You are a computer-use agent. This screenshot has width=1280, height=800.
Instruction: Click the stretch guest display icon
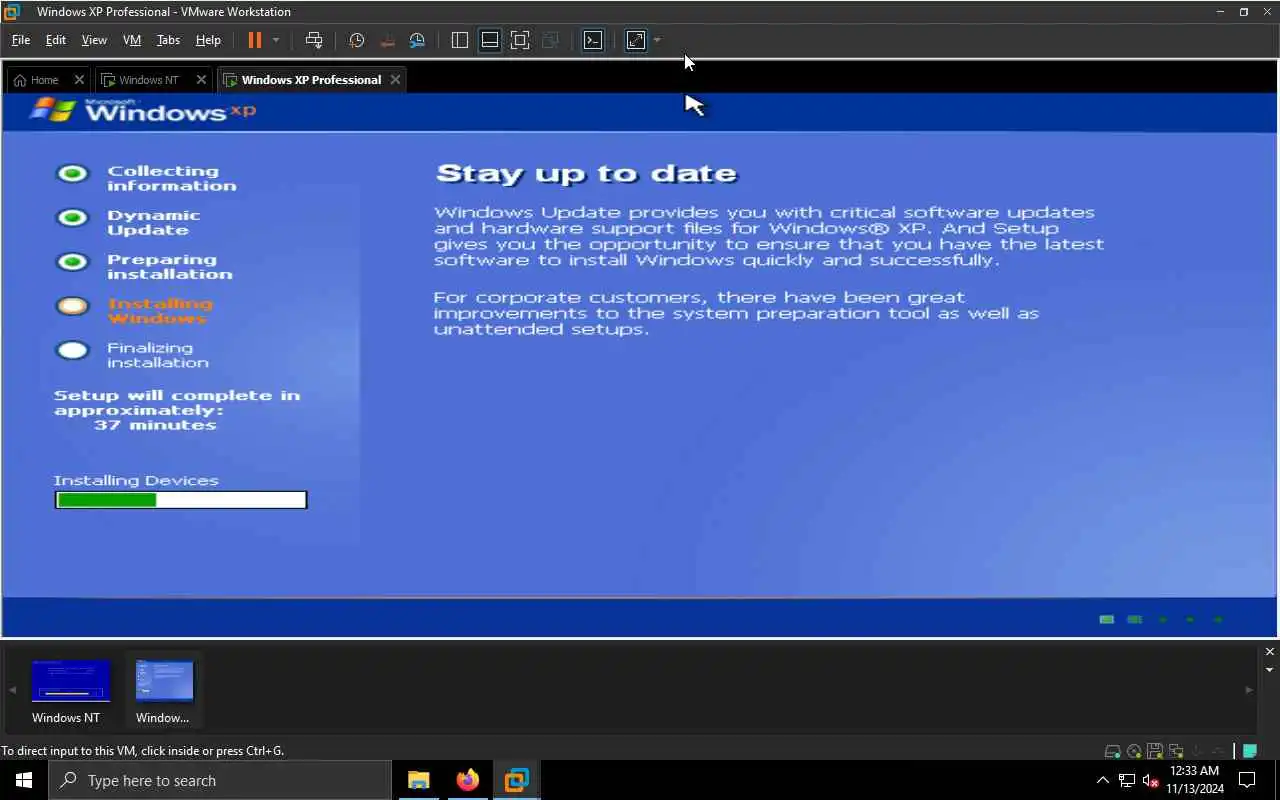636,40
